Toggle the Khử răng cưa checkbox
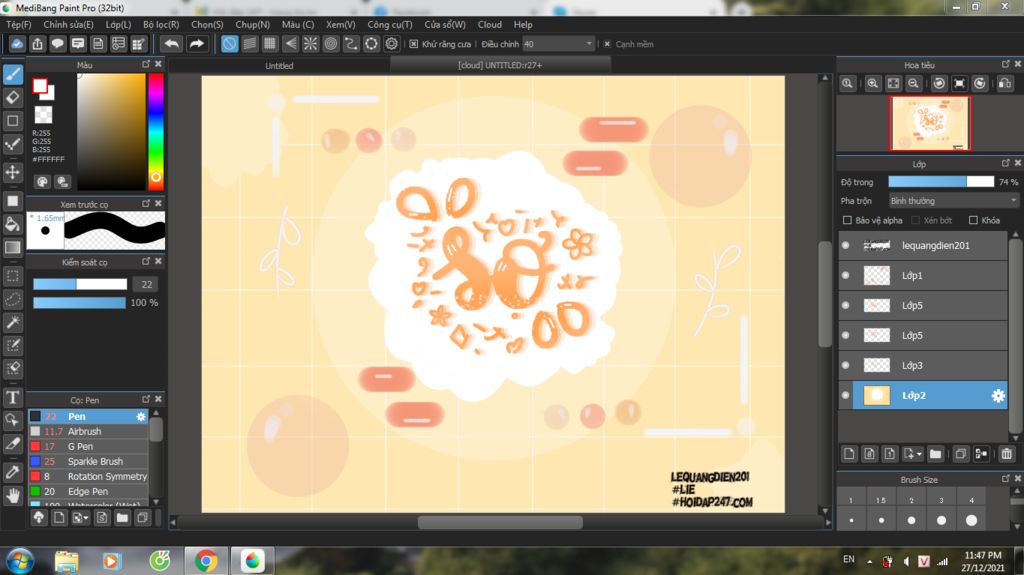 click(413, 44)
